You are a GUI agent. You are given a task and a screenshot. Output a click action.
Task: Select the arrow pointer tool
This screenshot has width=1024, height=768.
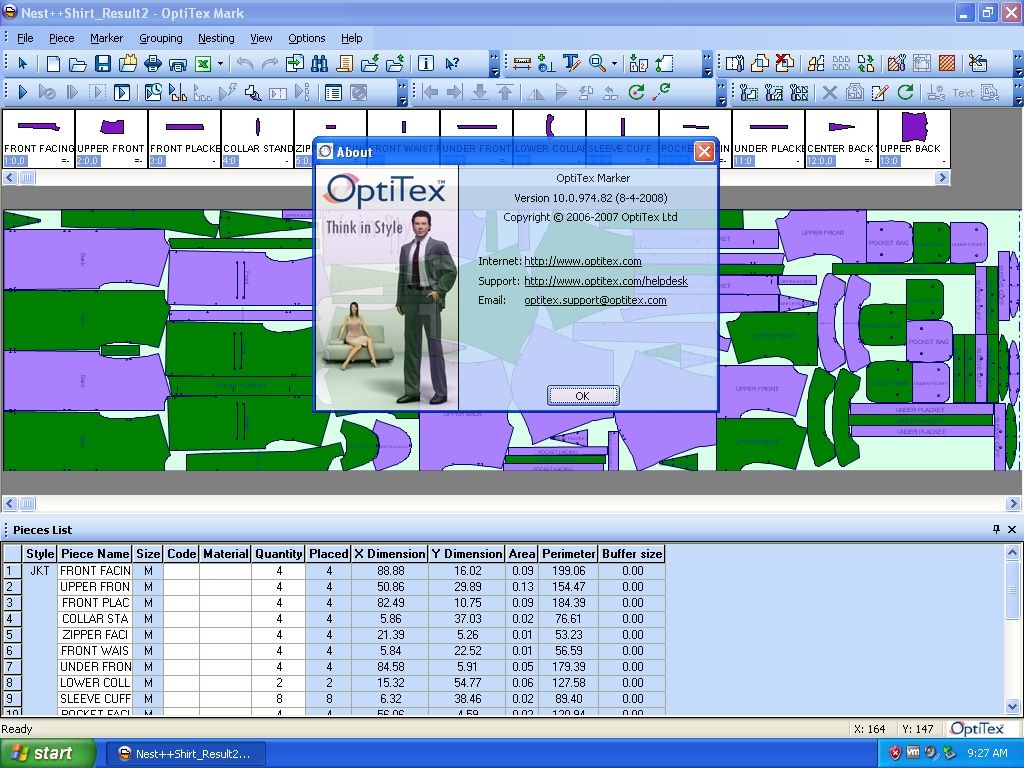23,63
